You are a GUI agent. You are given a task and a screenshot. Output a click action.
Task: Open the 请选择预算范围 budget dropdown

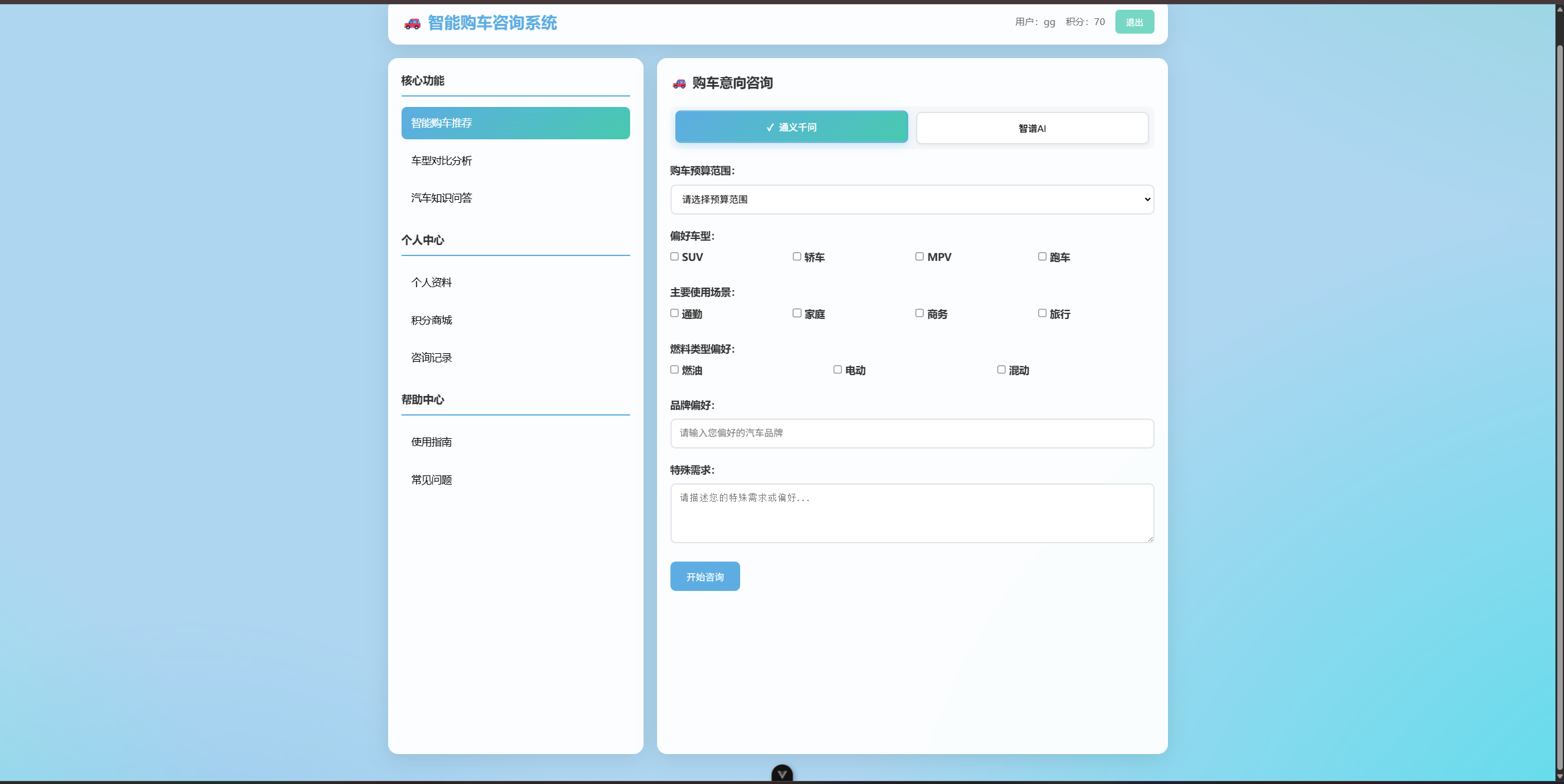tap(911, 199)
